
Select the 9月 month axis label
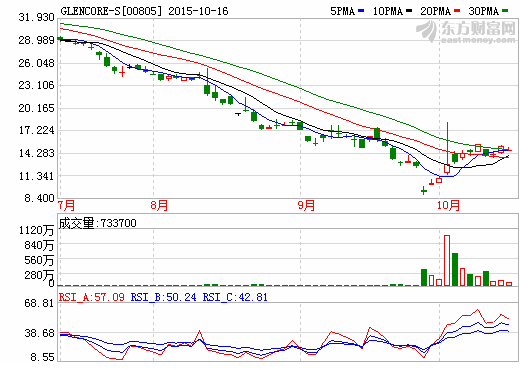(x=306, y=205)
